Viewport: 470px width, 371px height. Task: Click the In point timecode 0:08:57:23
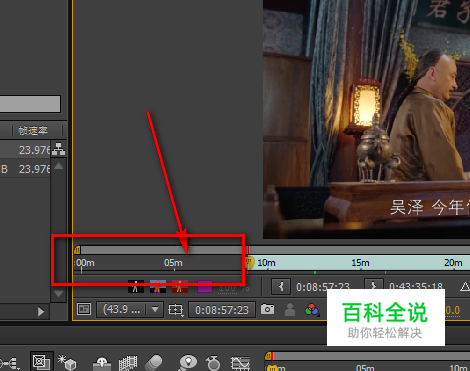323,287
